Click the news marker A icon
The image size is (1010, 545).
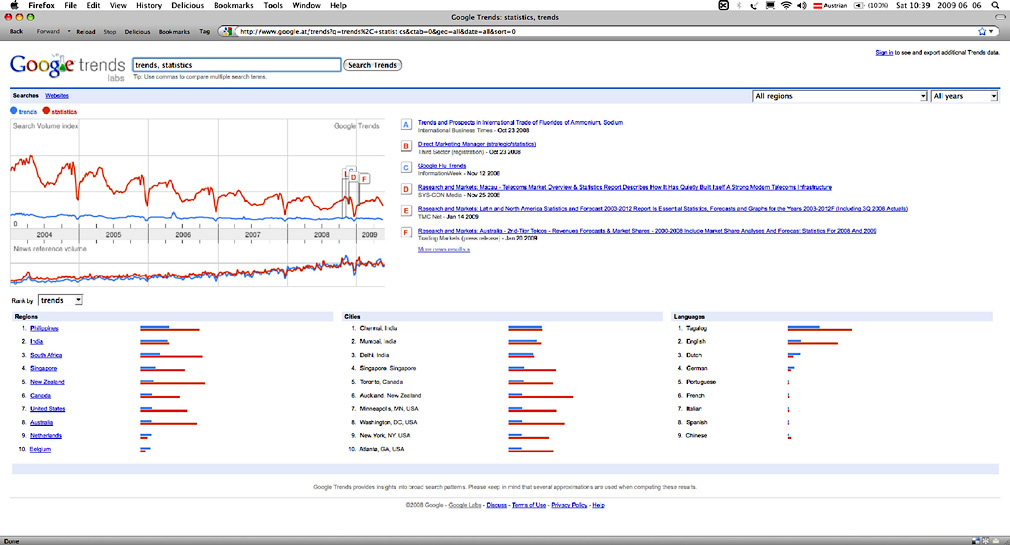405,125
